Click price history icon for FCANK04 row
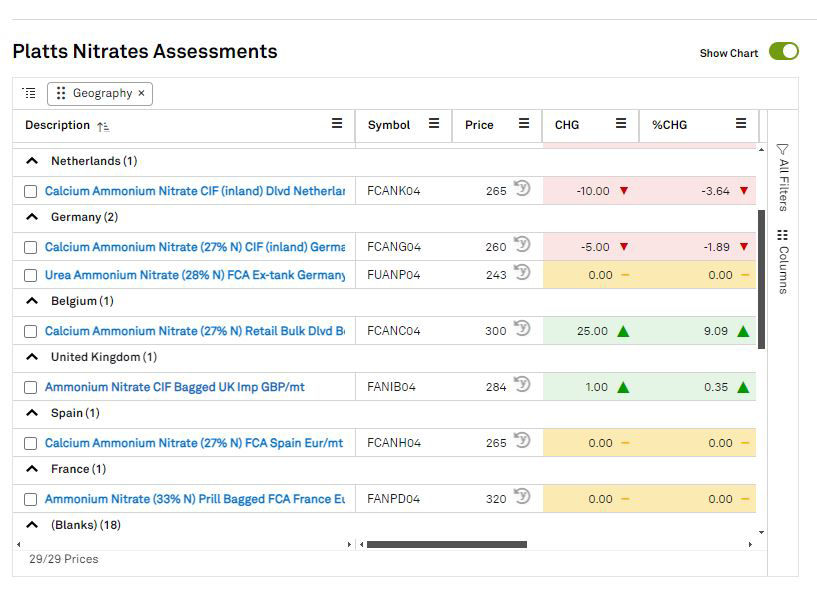Screen dimensions: 817x590 pyautogui.click(x=522, y=189)
